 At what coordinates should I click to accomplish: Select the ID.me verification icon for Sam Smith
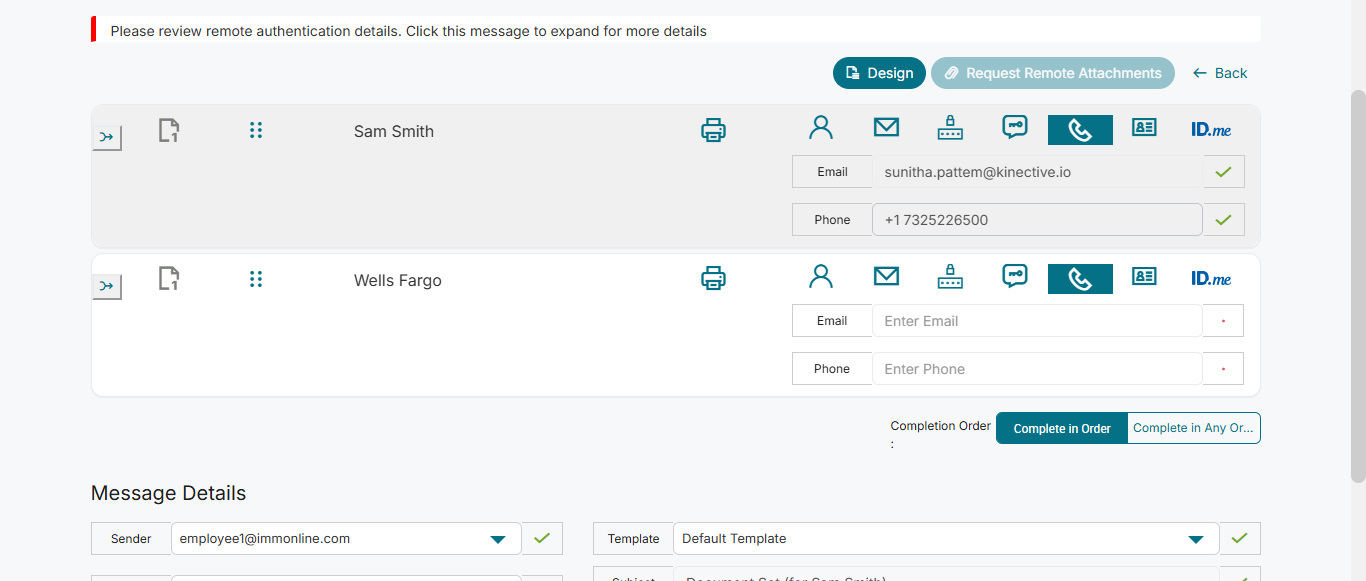point(1211,130)
